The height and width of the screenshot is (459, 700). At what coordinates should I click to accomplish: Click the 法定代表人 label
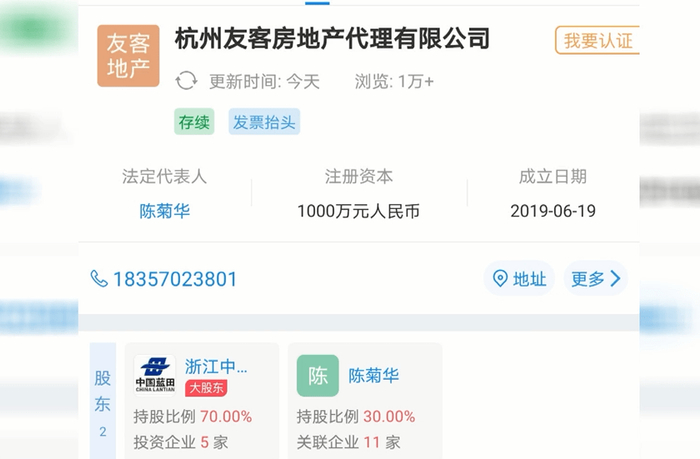(x=164, y=176)
